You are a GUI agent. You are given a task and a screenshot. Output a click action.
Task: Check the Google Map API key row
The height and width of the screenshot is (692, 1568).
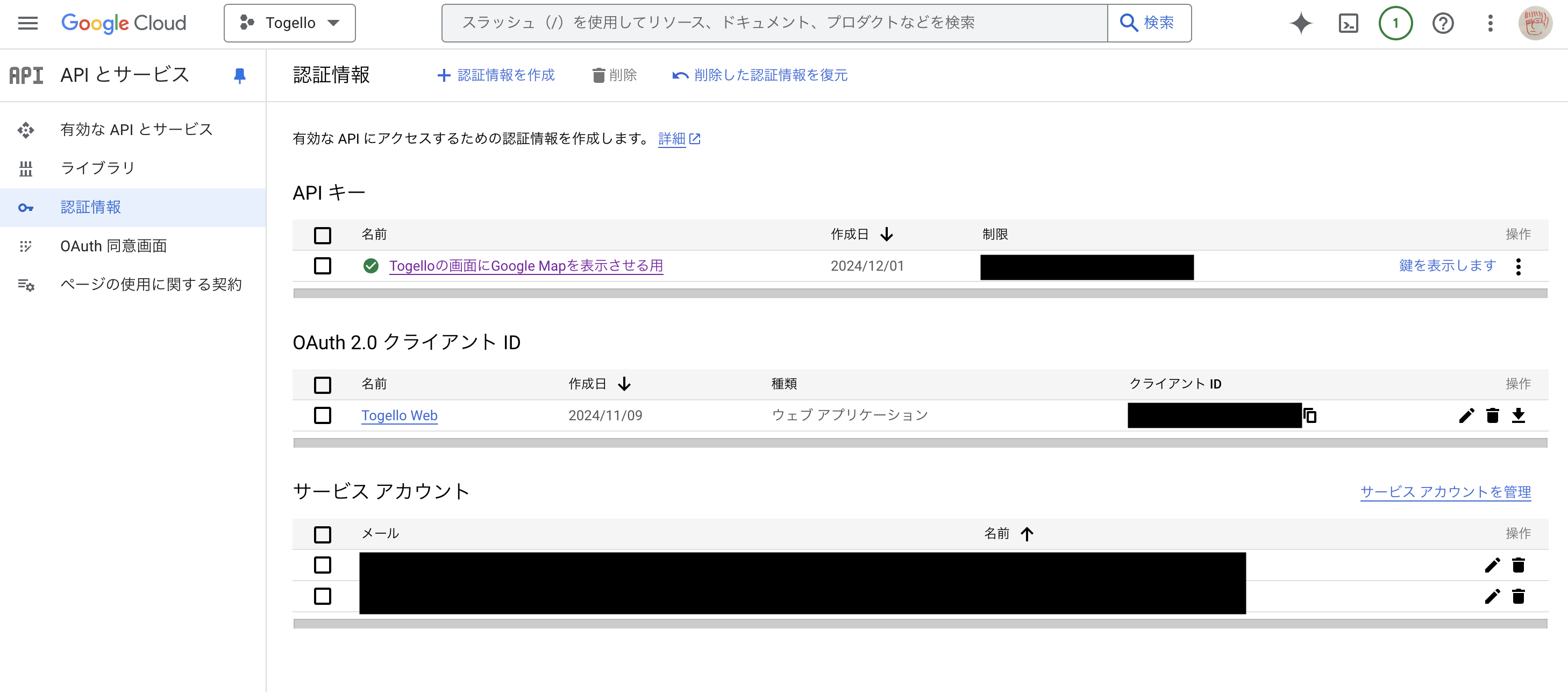coord(323,266)
